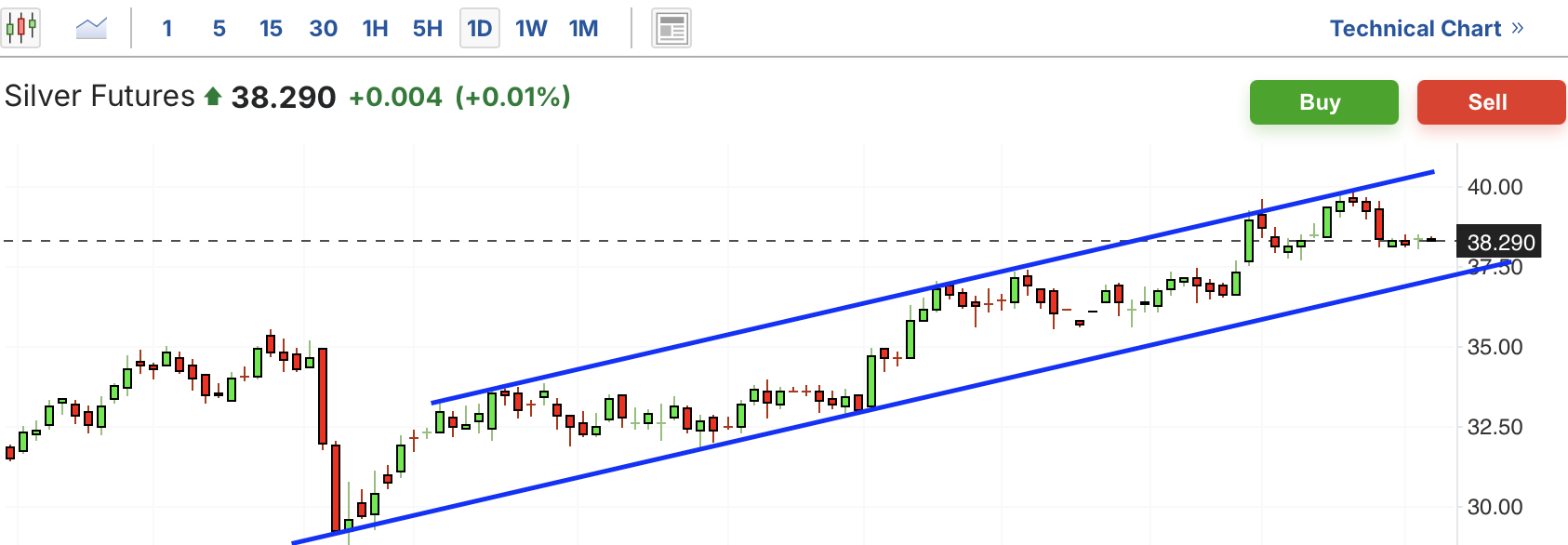Click the 35.00 axis label
This screenshot has width=1568, height=545.
[1495, 347]
